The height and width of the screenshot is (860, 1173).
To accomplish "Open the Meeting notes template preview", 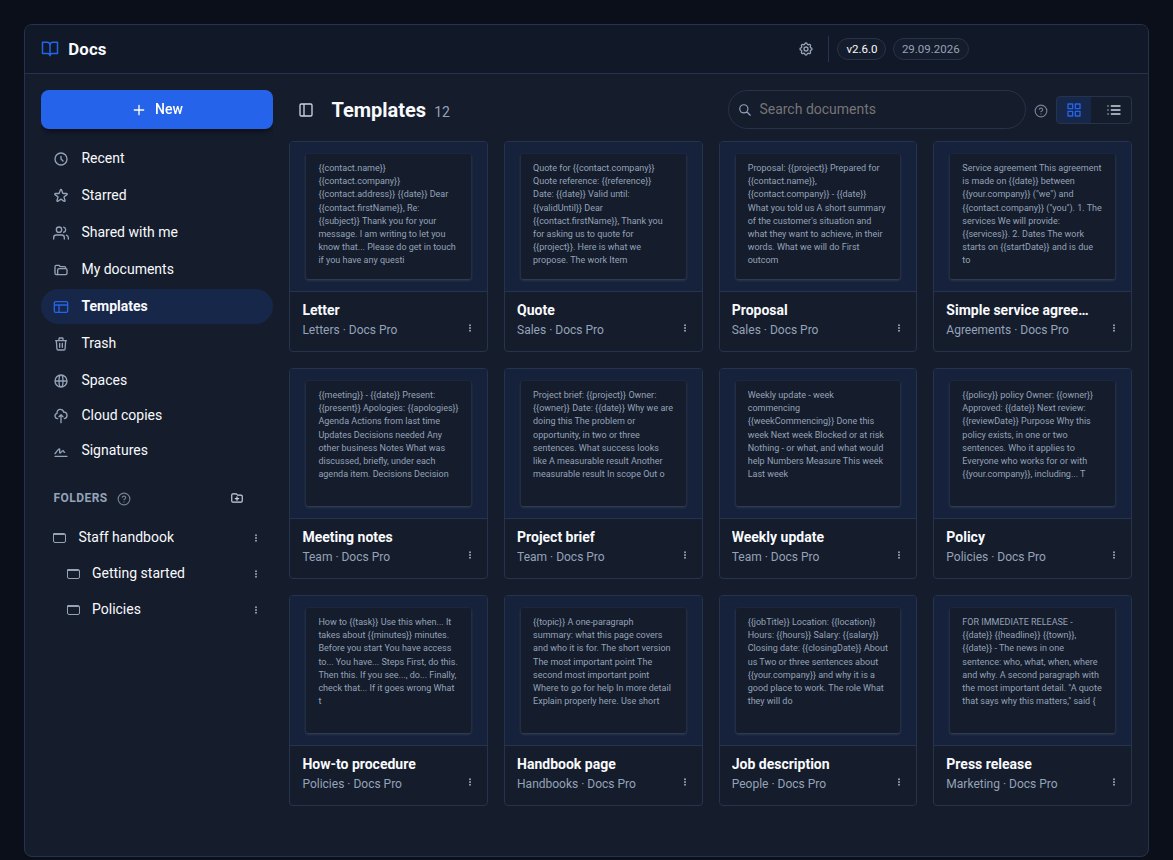I will point(388,443).
